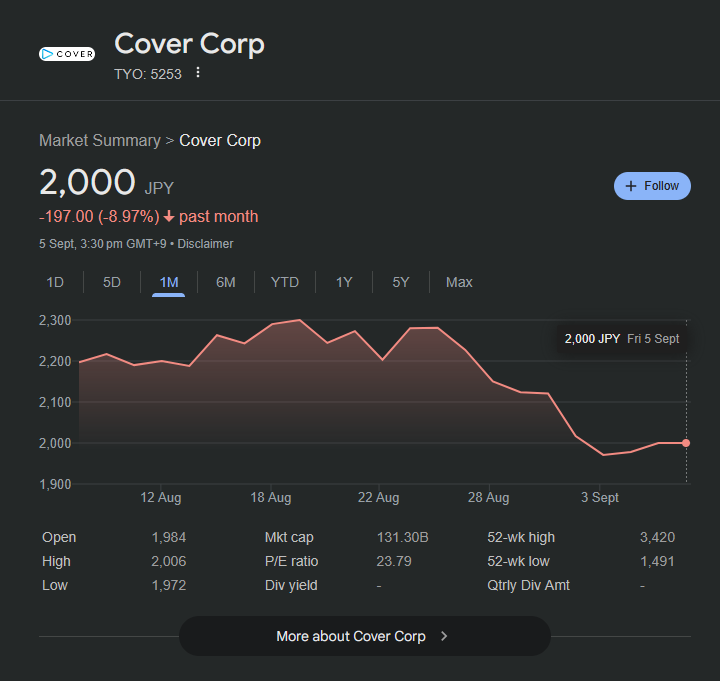This screenshot has height=681, width=720.
Task: Click the 52-wk low value 1,491
Action: pos(658,561)
